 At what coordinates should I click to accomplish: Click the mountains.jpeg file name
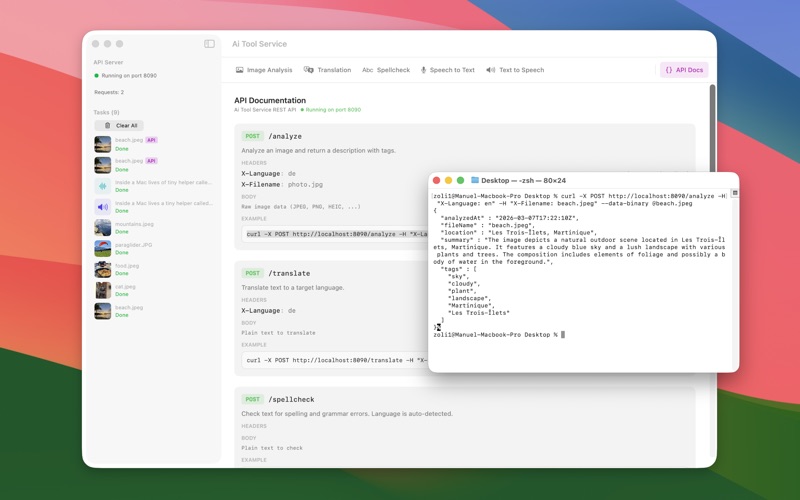point(134,224)
